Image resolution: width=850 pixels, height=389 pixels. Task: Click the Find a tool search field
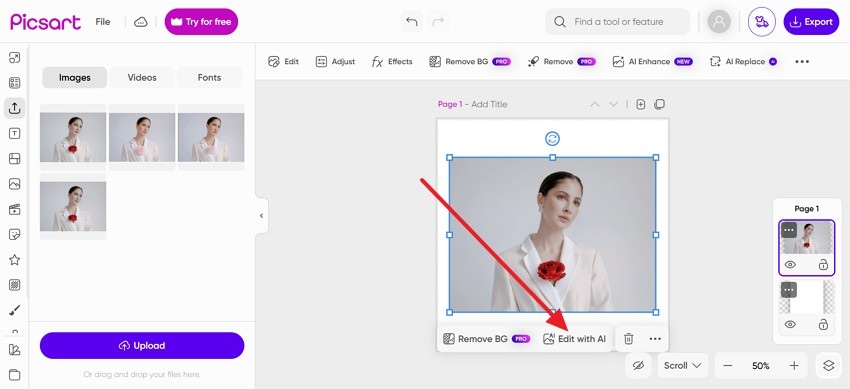tap(618, 22)
